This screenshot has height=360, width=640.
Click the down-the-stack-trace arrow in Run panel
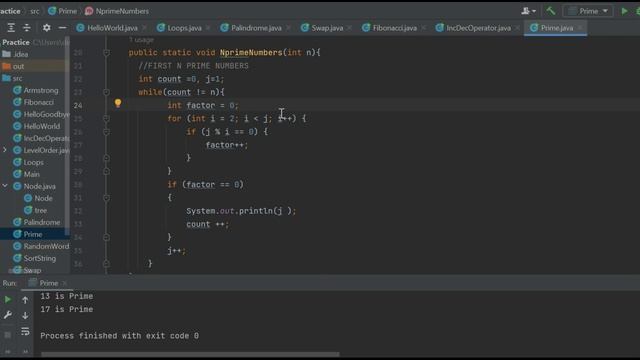coord(25,316)
